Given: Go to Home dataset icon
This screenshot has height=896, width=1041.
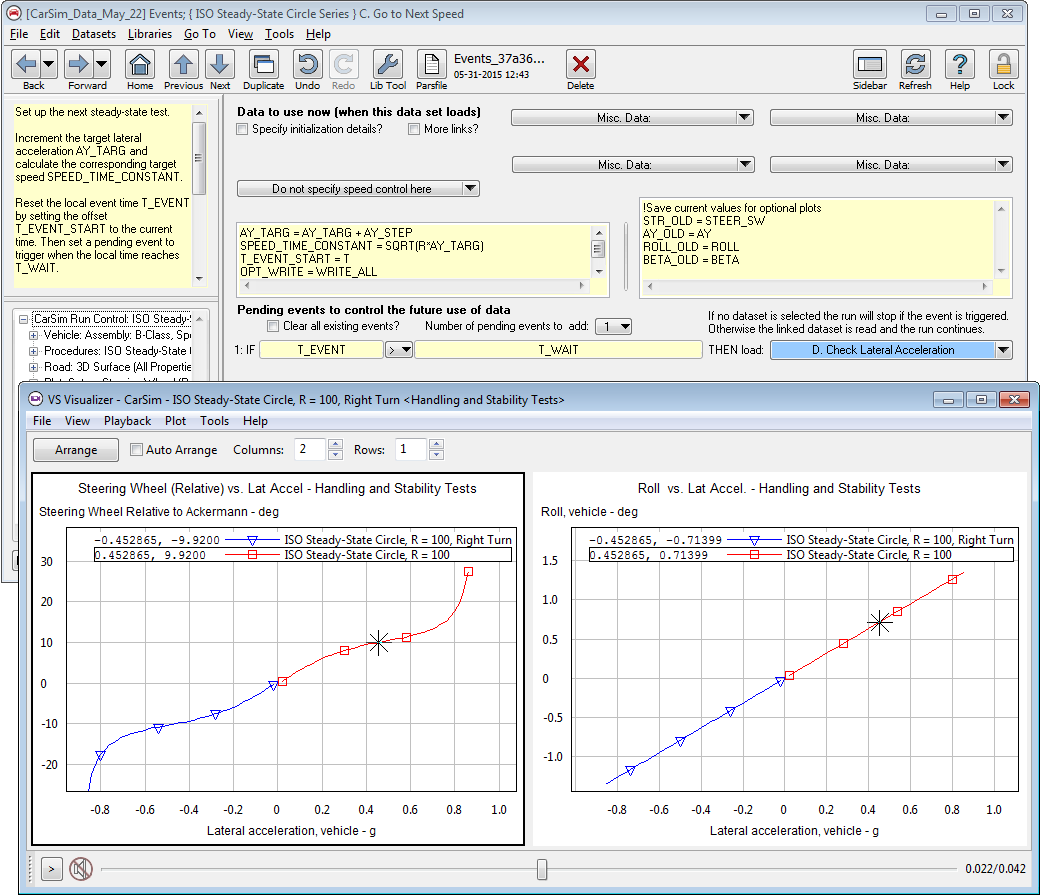Looking at the screenshot, I should [140, 64].
